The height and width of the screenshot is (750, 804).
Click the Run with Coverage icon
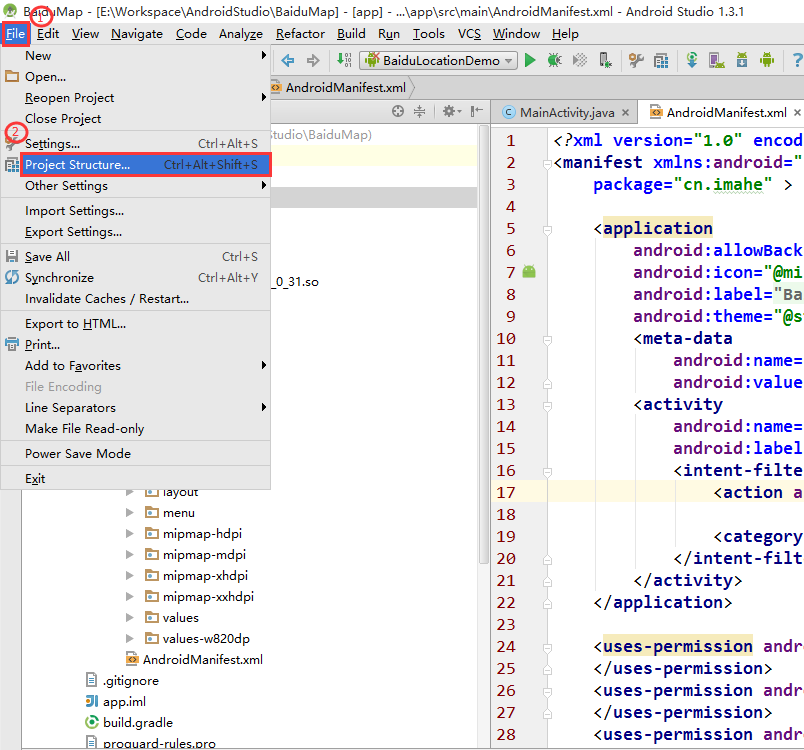pyautogui.click(x=579, y=60)
